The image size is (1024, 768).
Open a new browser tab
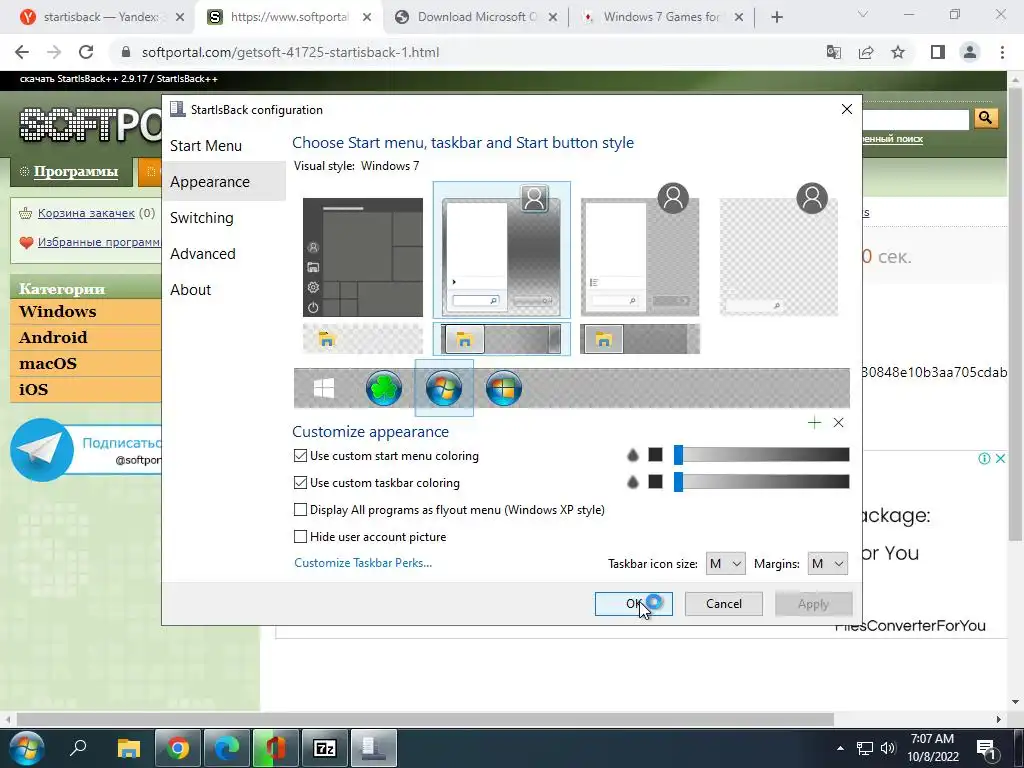tap(776, 17)
